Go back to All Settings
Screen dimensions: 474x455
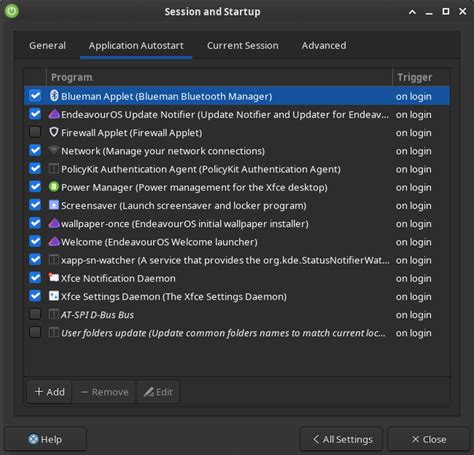pyautogui.click(x=341, y=439)
